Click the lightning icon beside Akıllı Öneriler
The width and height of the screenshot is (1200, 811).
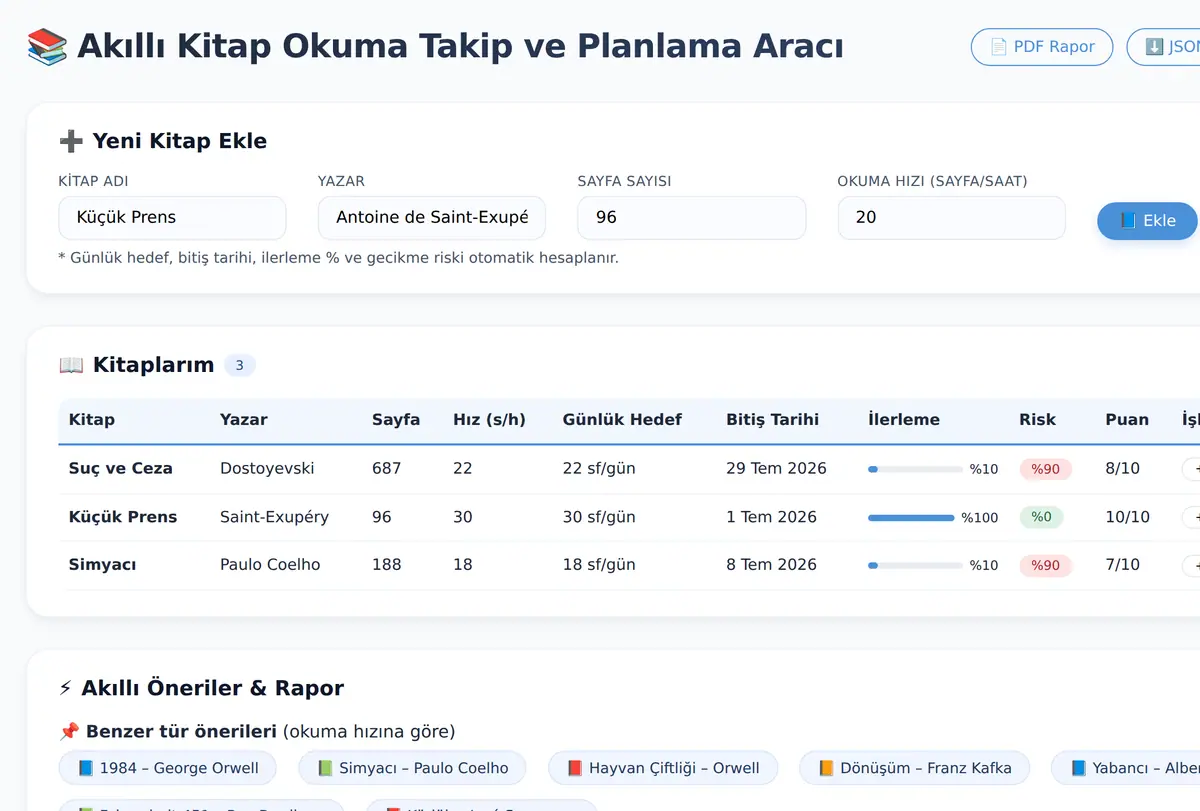pyautogui.click(x=66, y=688)
